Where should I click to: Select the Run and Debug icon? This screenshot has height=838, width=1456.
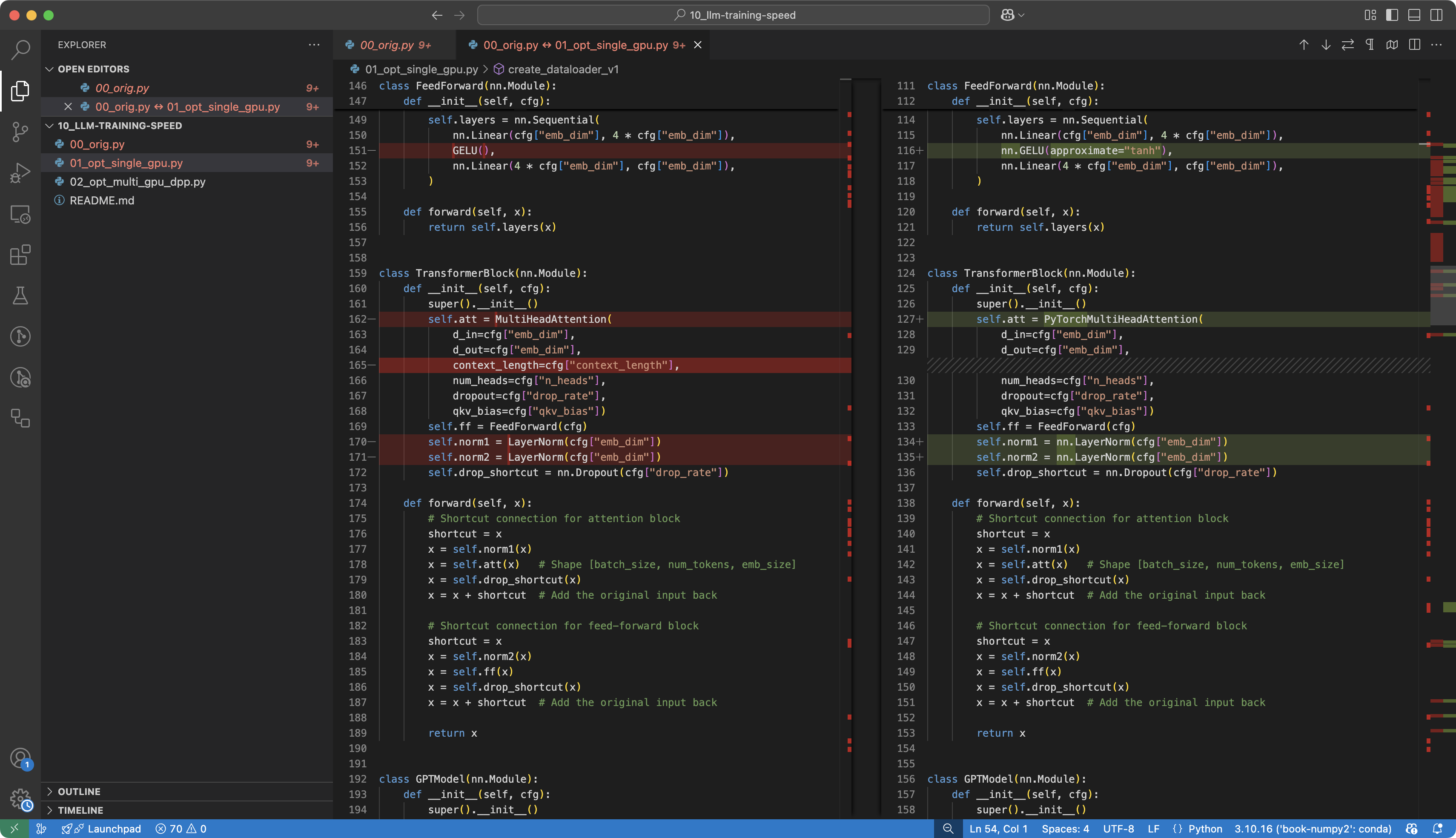coord(20,172)
